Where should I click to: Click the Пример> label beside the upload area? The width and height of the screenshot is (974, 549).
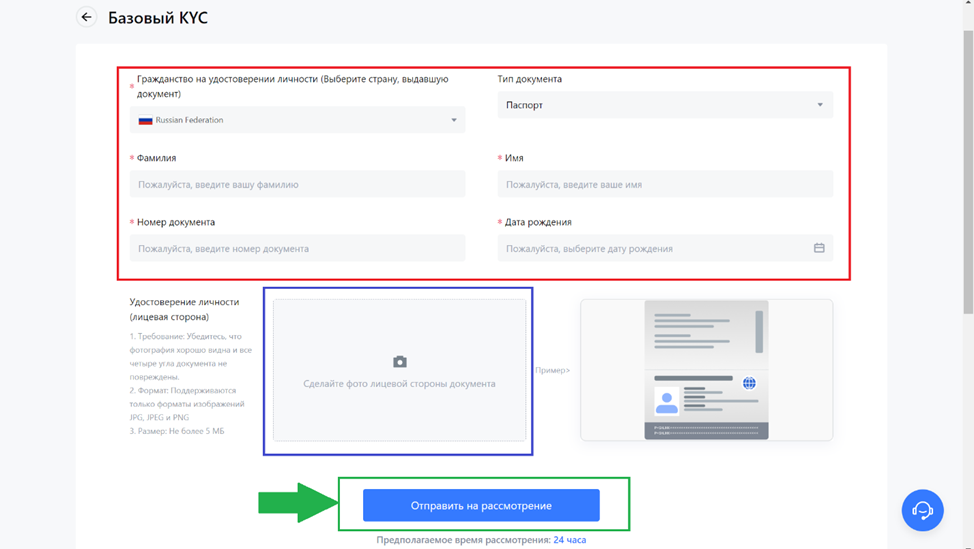pos(552,370)
